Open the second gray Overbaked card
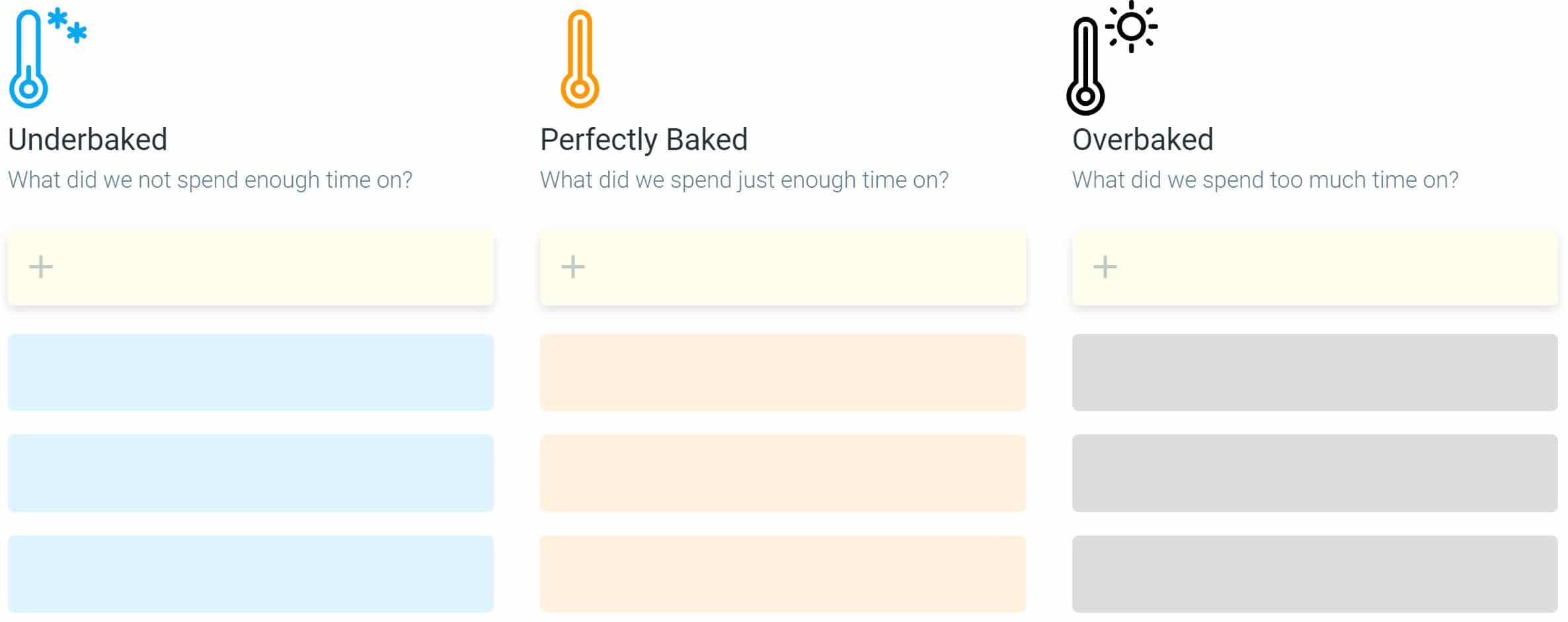Image resolution: width=1568 pixels, height=622 pixels. click(x=1315, y=473)
